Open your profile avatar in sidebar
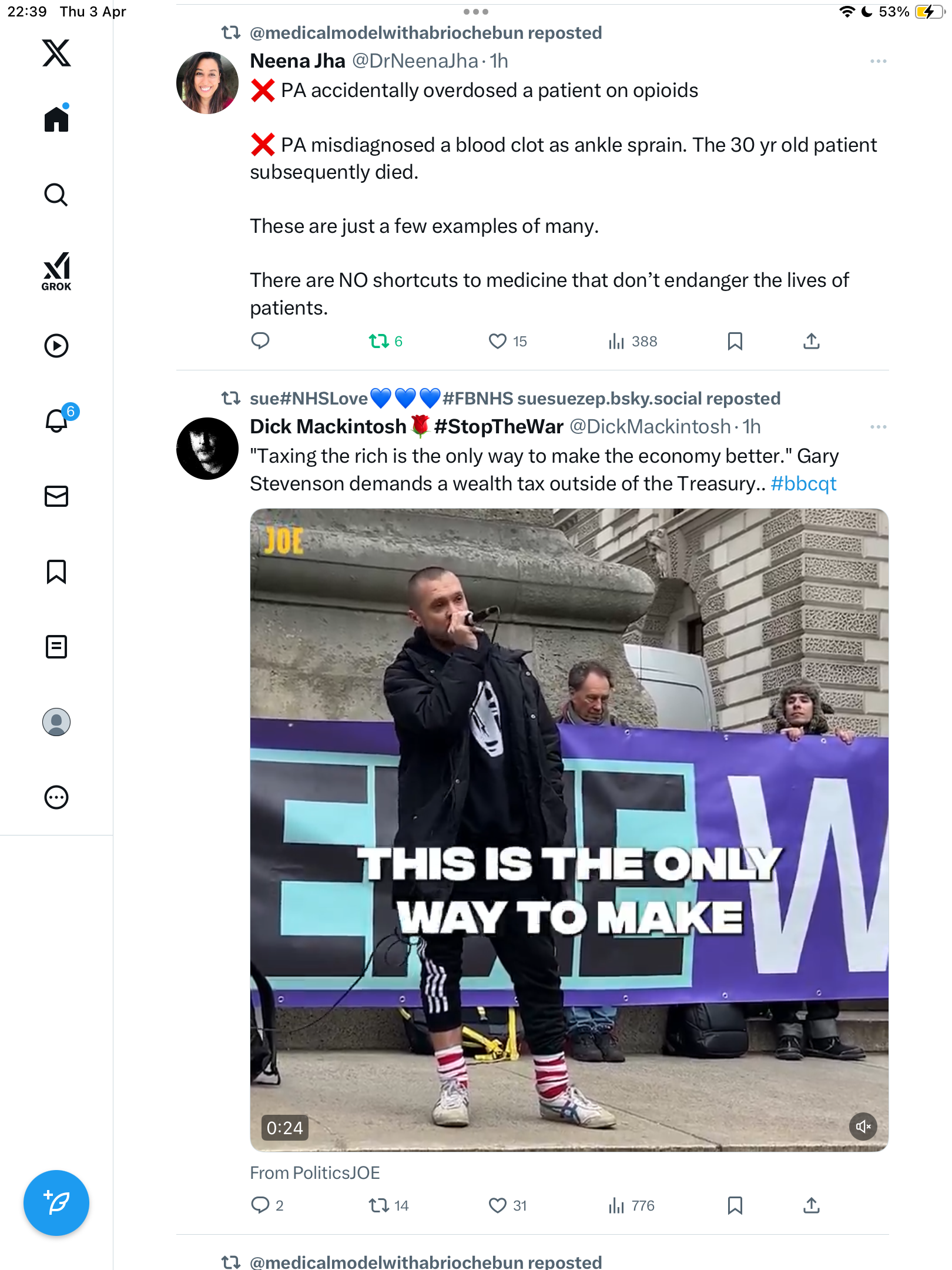 pos(56,722)
